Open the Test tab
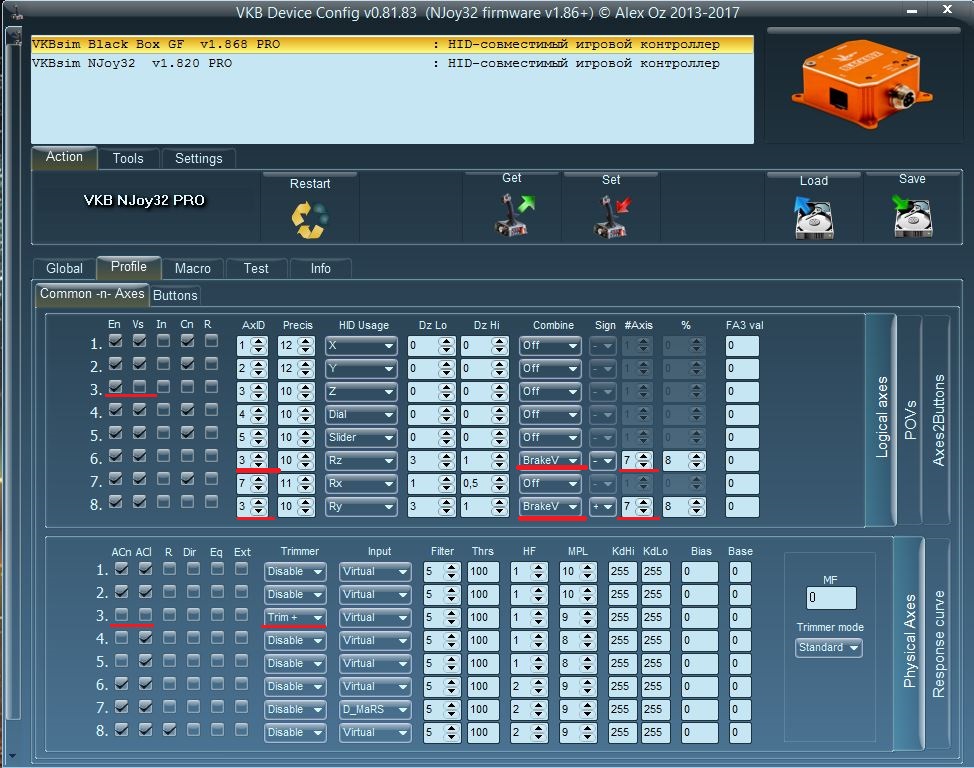 256,268
